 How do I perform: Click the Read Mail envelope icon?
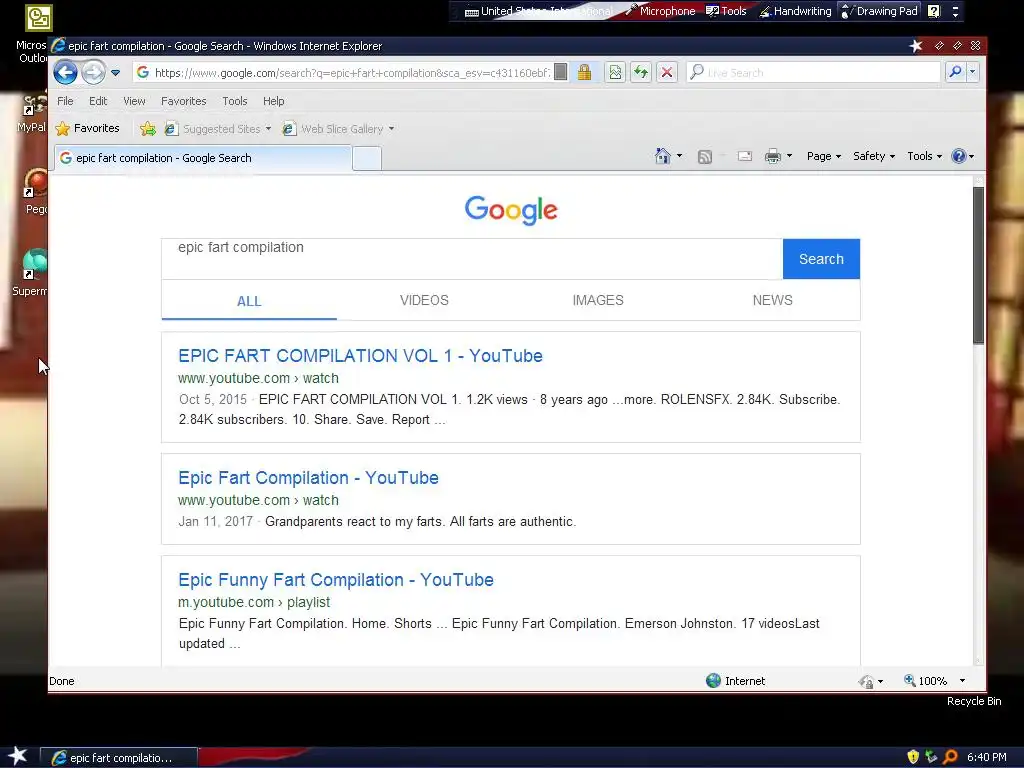(744, 156)
